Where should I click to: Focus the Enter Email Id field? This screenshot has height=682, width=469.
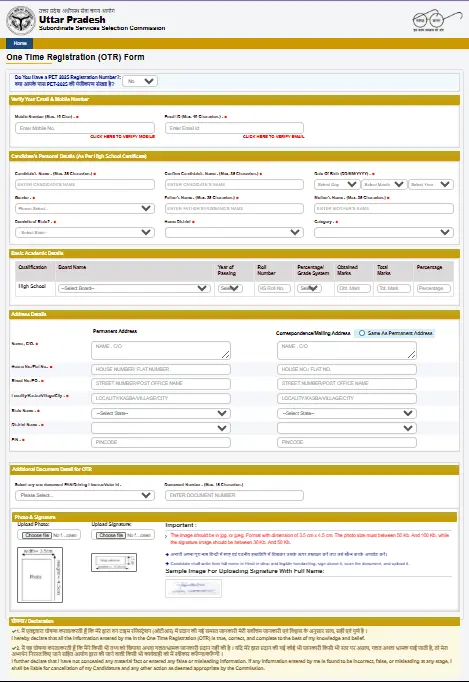[x=234, y=128]
